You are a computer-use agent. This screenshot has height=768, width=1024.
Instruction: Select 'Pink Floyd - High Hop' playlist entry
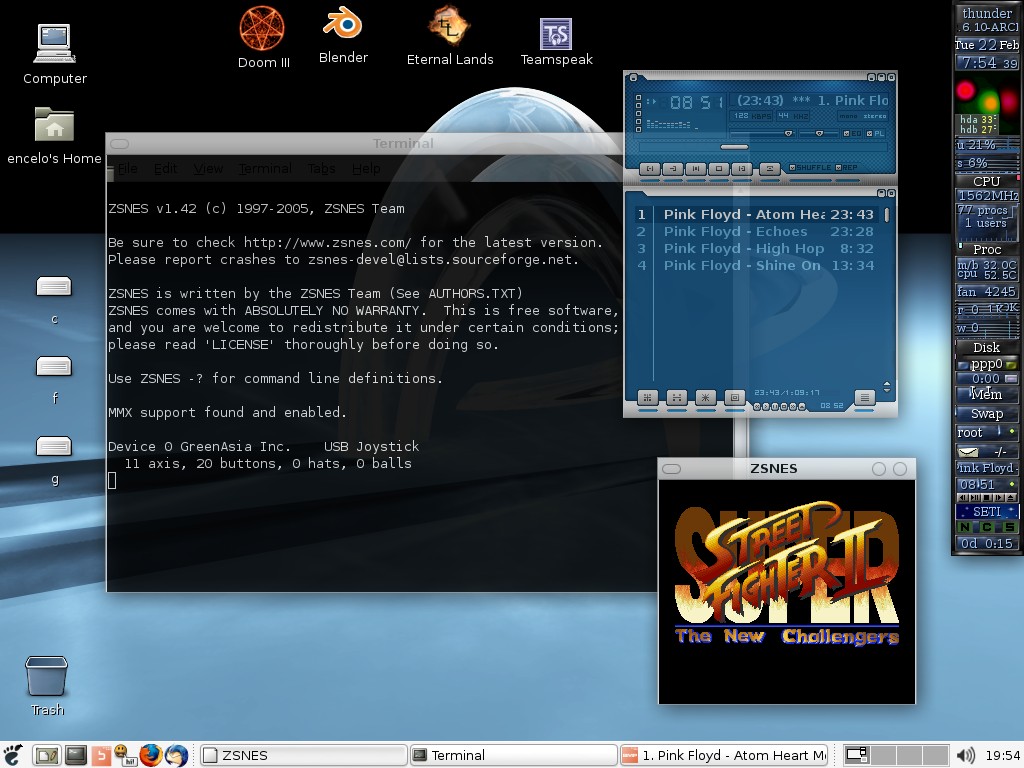click(758, 248)
